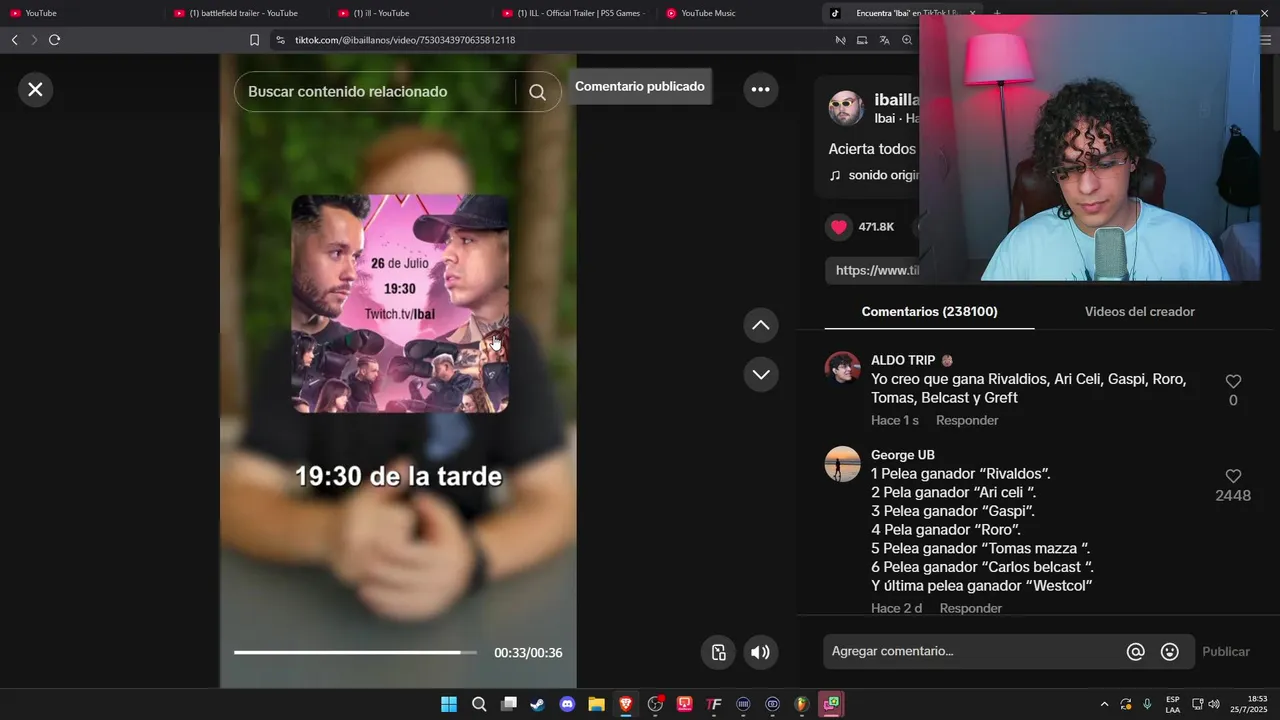This screenshot has height=720, width=1280.
Task: Open the Comentarios (238100) tab
Action: pos(929,312)
